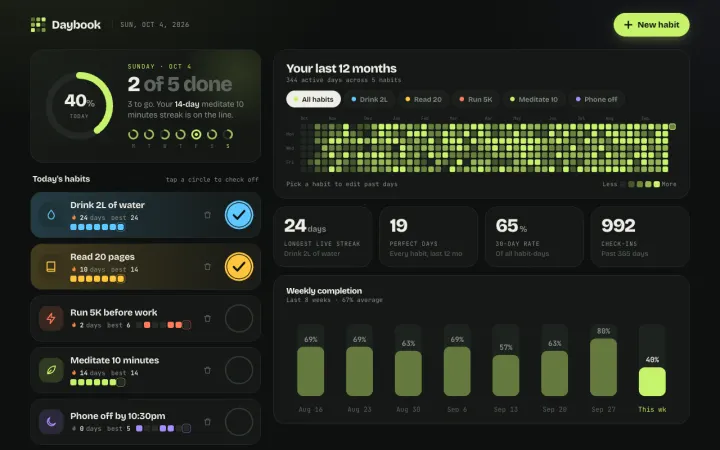Open the 65% 30-day rate card
Viewport: 720px width, 450px height.
coord(534,236)
